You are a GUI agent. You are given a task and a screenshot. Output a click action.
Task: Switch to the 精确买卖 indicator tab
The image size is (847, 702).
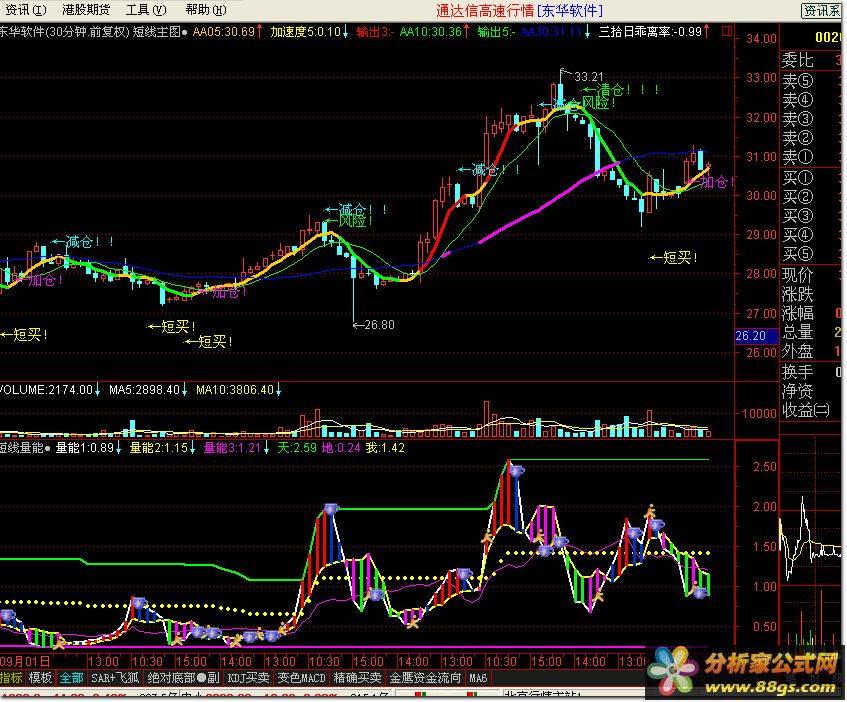coord(357,678)
